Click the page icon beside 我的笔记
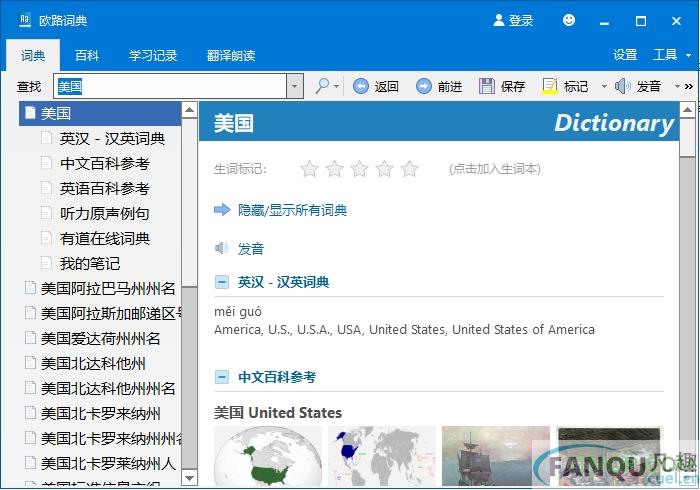This screenshot has width=700, height=490. tap(46, 263)
